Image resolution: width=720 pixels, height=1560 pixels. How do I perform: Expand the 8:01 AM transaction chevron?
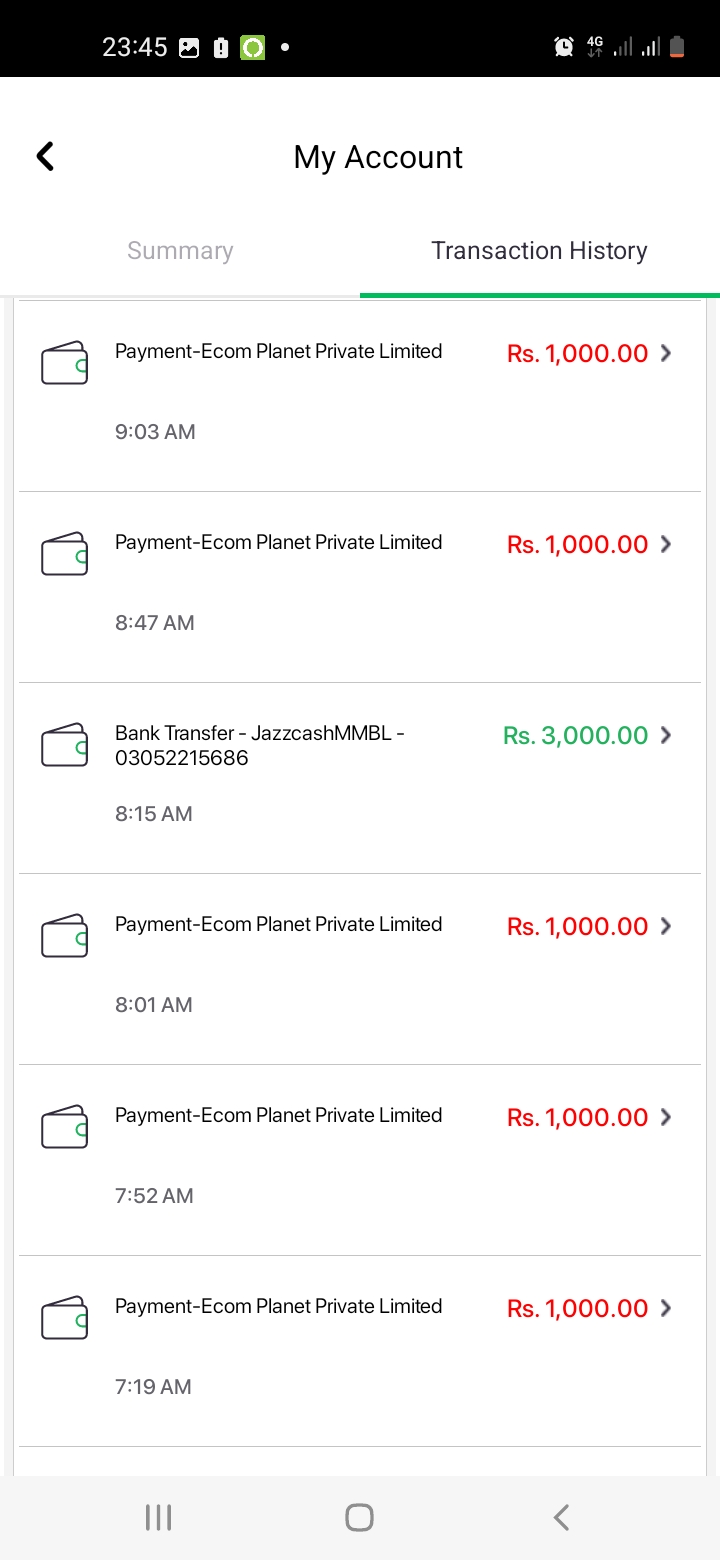coord(666,926)
